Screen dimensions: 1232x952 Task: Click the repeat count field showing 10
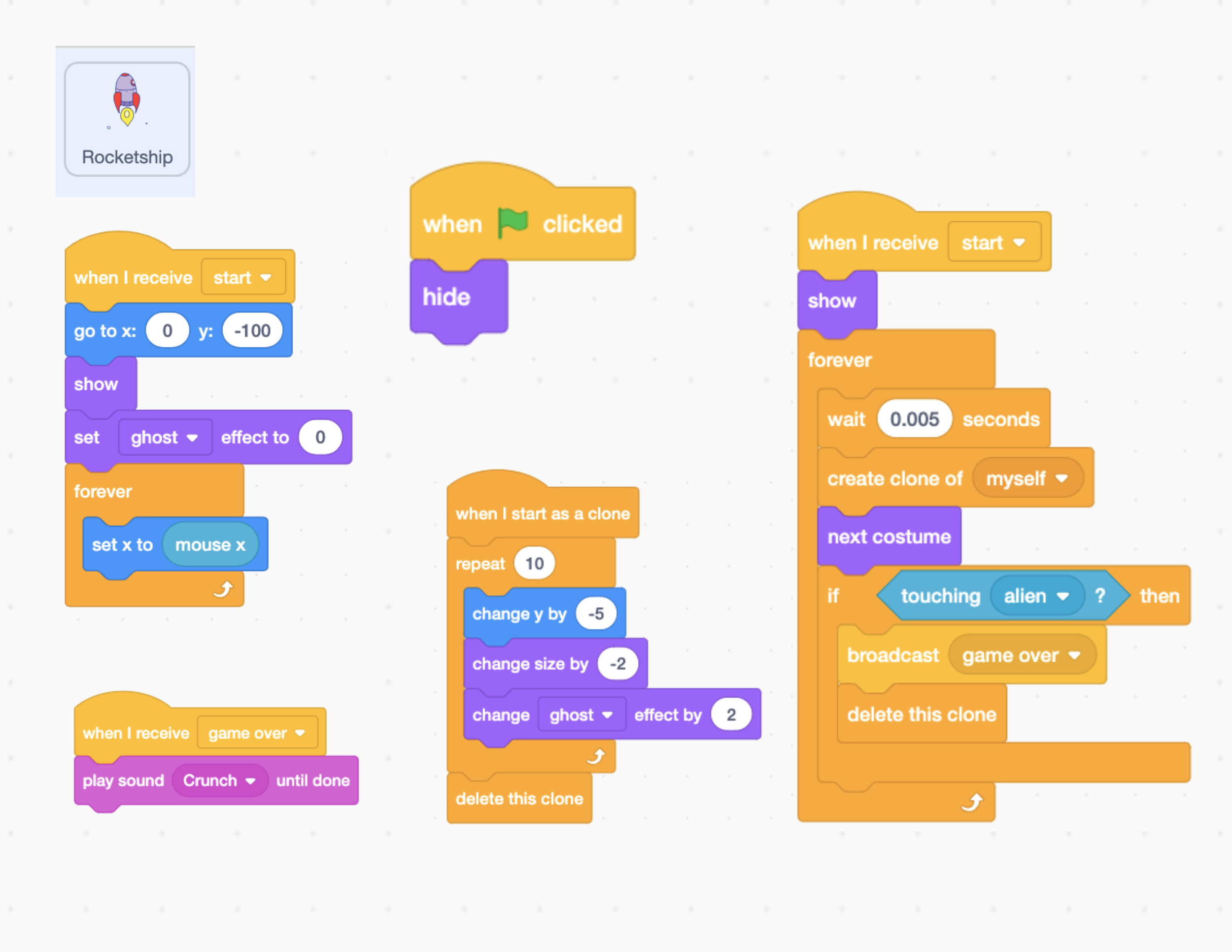(534, 563)
